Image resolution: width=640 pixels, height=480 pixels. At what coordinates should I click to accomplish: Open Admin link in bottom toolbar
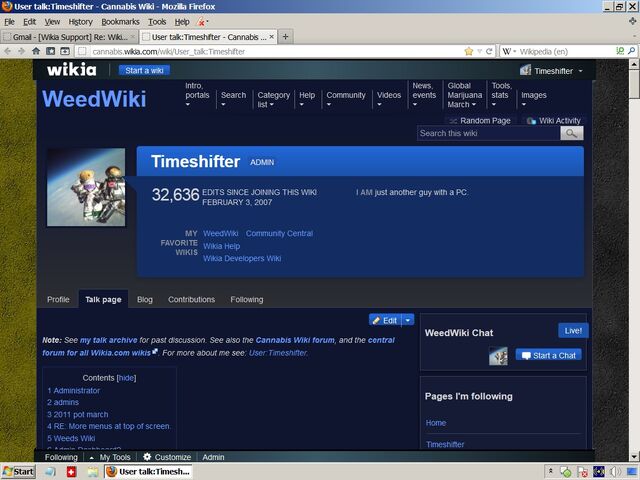[213, 457]
